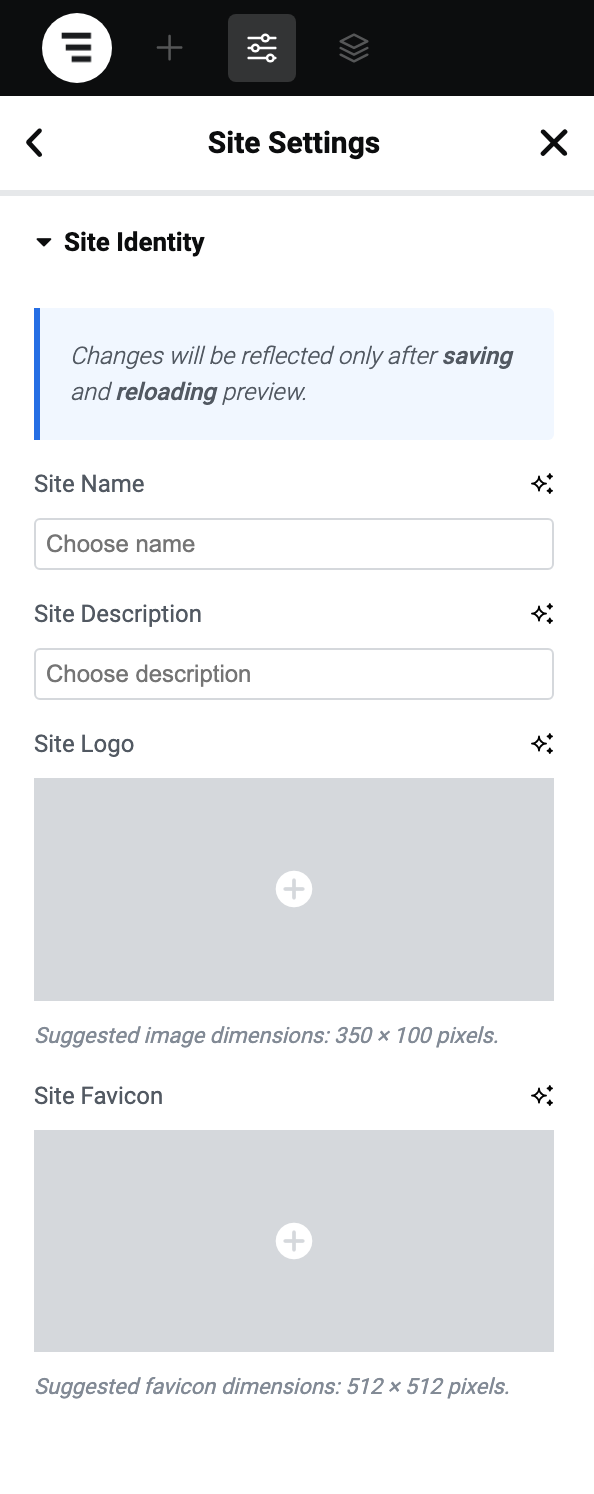Add image via Site Favicon plus icon
Image resolution: width=594 pixels, height=1494 pixels.
(294, 1241)
